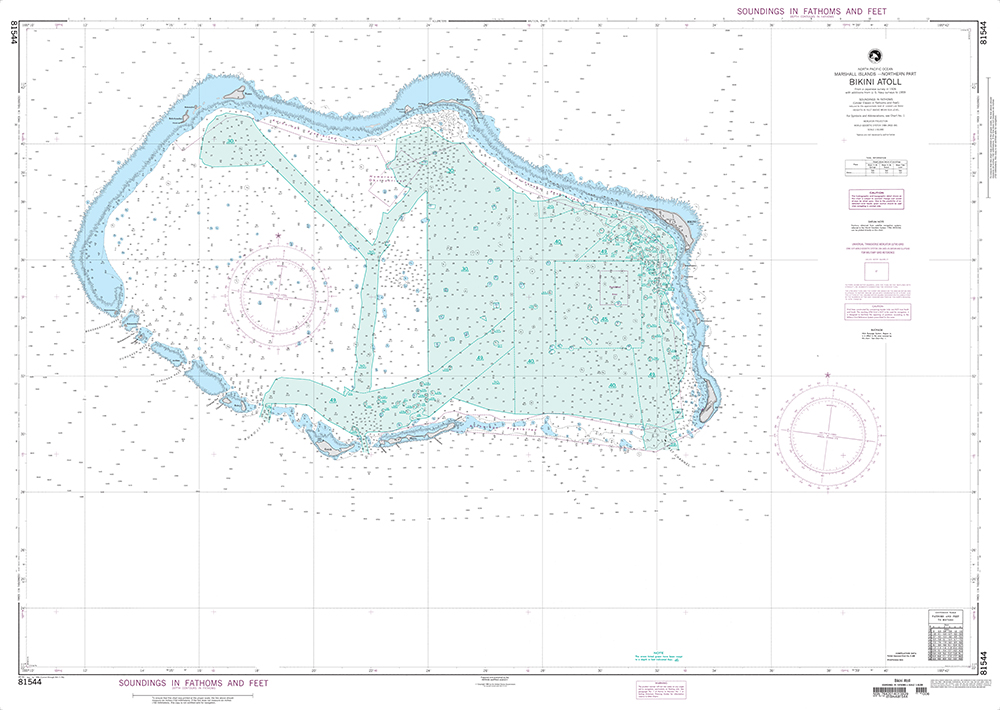1000x710 pixels.
Task: Click the Universal Transverse Mercator note
Action: (x=878, y=247)
